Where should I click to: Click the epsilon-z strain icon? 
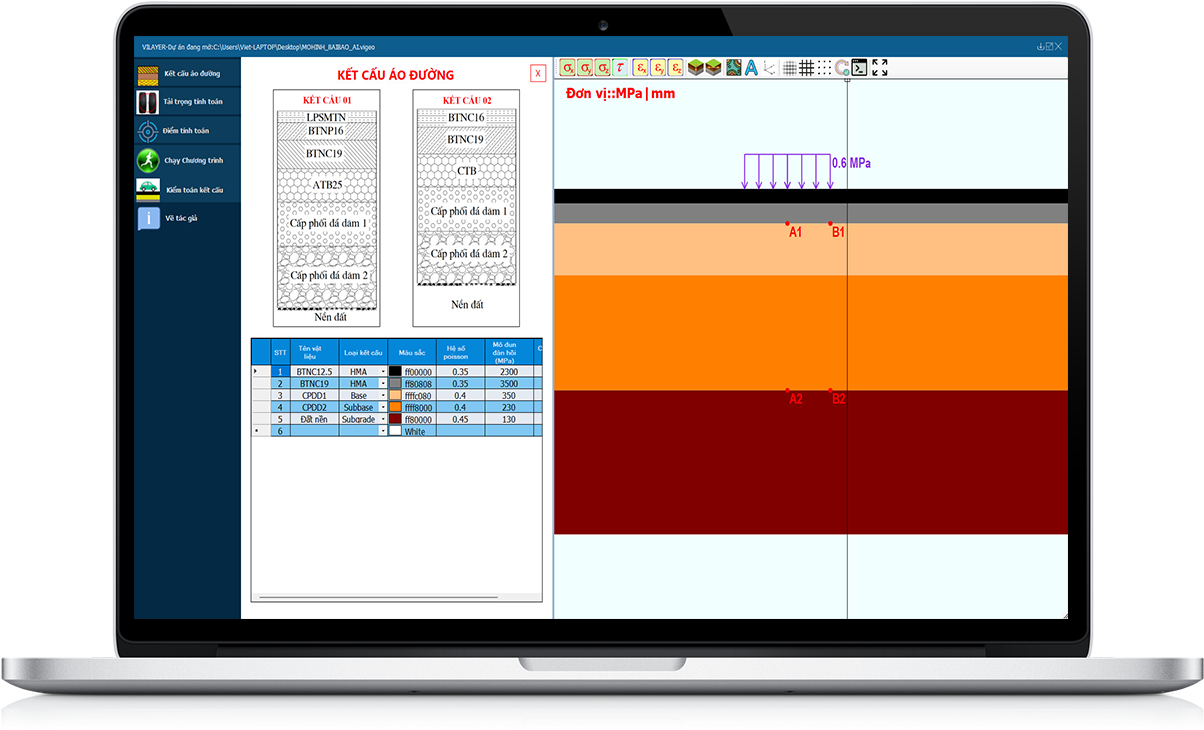tap(676, 68)
